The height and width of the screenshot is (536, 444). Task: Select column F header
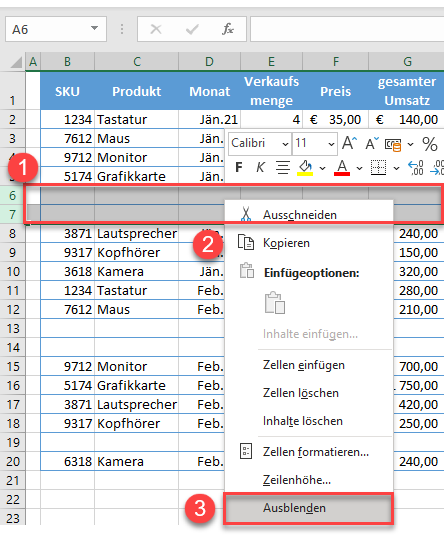(335, 62)
